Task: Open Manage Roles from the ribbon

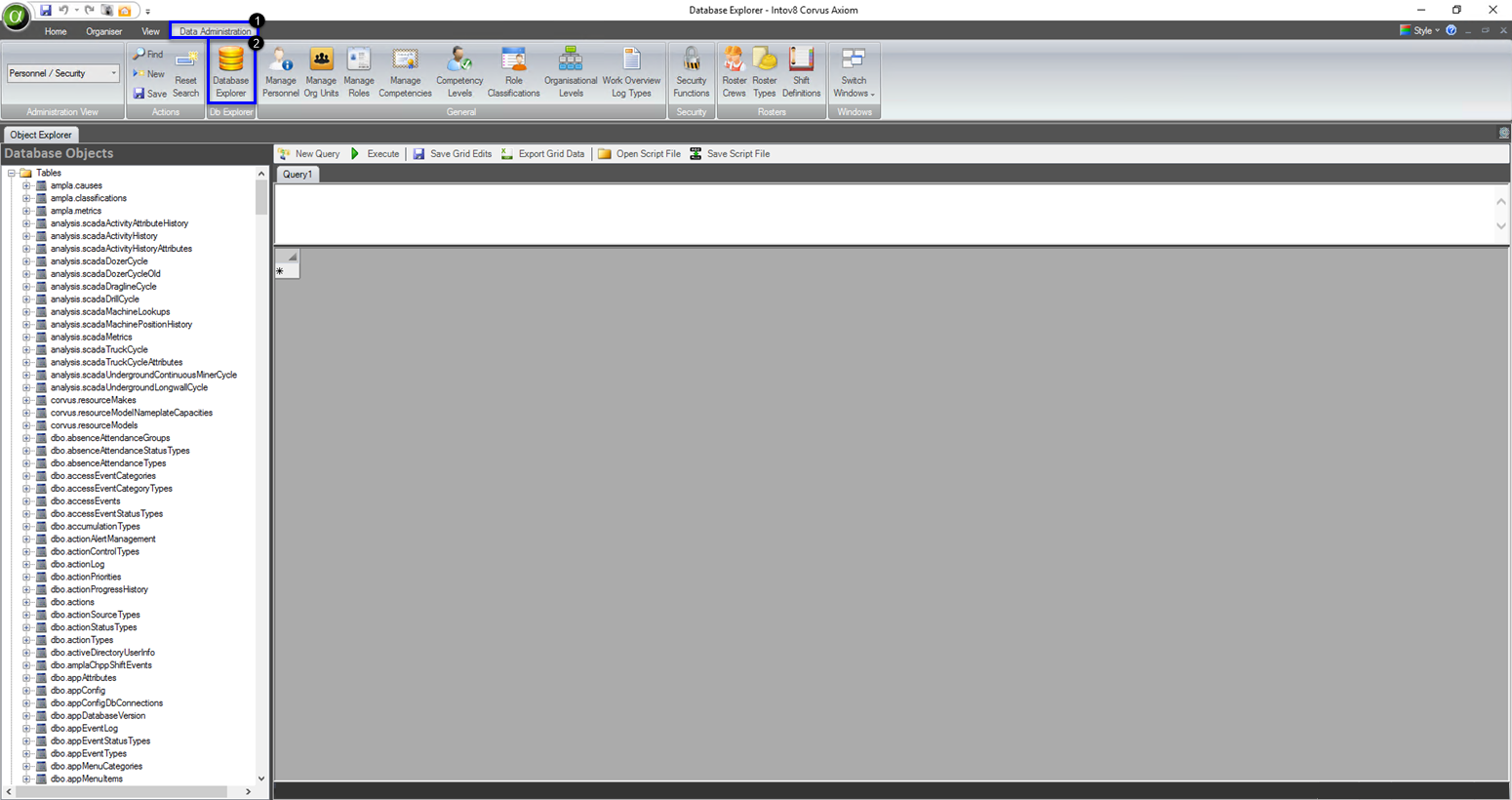Action: point(359,72)
